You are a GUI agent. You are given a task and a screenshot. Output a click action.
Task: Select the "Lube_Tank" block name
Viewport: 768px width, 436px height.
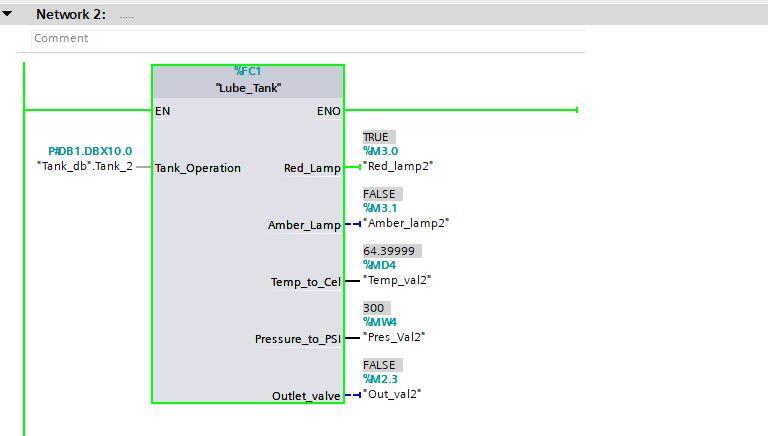[248, 88]
